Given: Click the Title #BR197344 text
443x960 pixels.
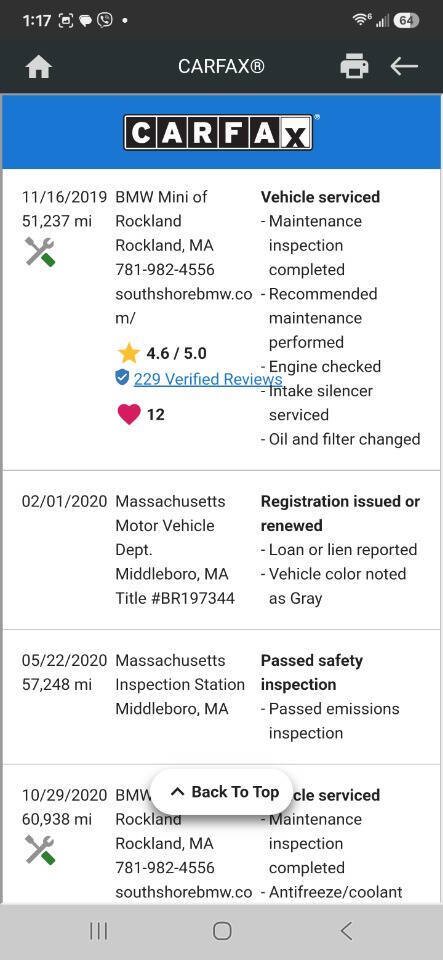Looking at the screenshot, I should (175, 598).
